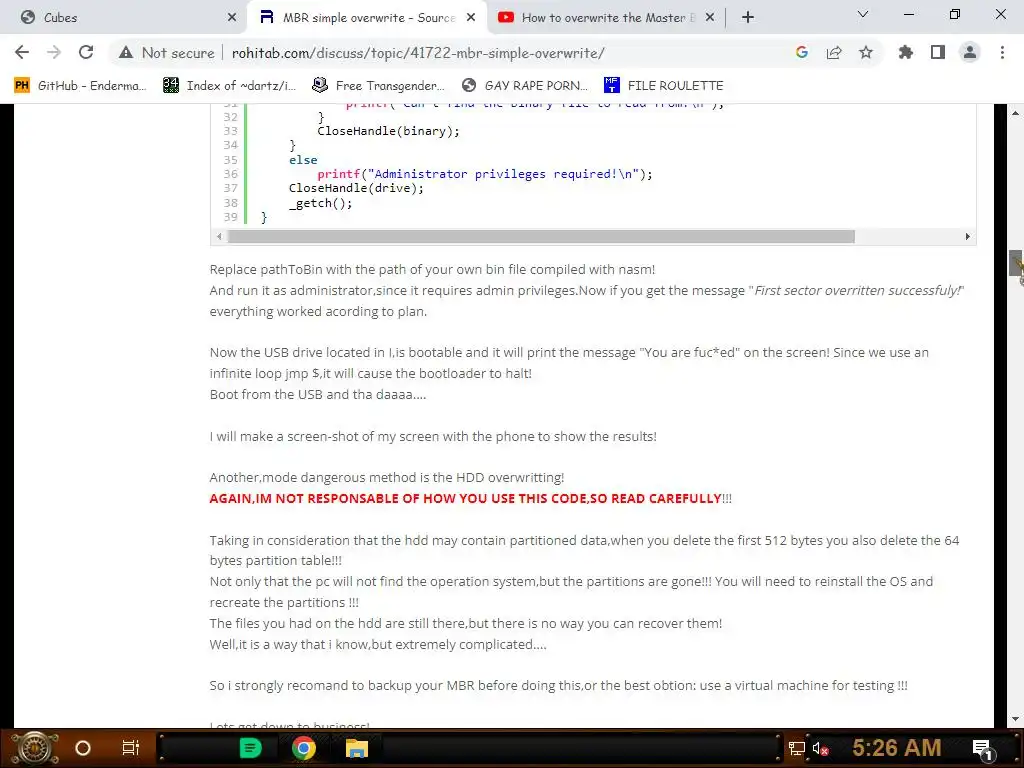This screenshot has height=768, width=1024.
Task: Open the steampunk Start button
Action: click(x=35, y=748)
